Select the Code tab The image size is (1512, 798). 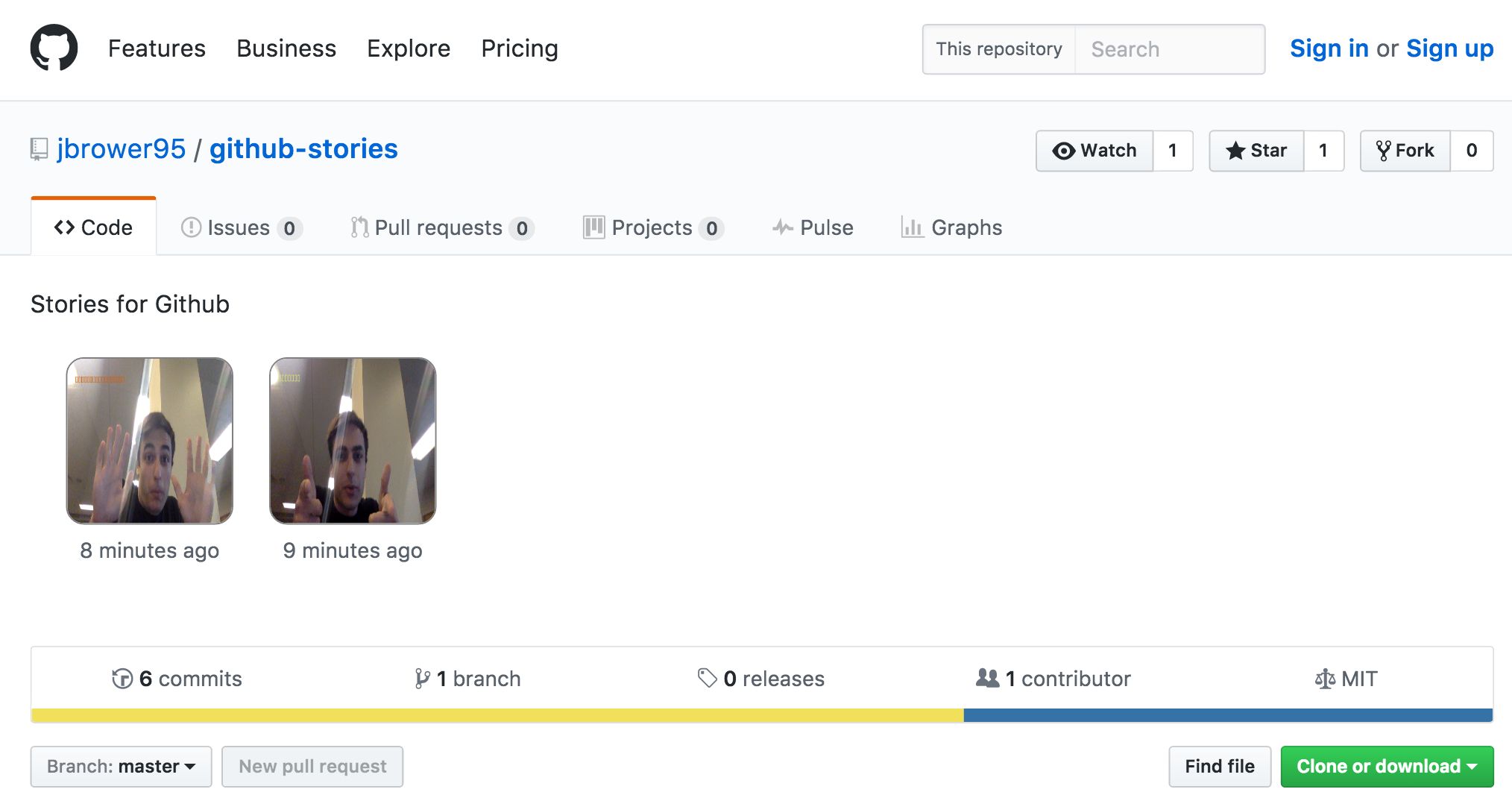pyautogui.click(x=93, y=227)
